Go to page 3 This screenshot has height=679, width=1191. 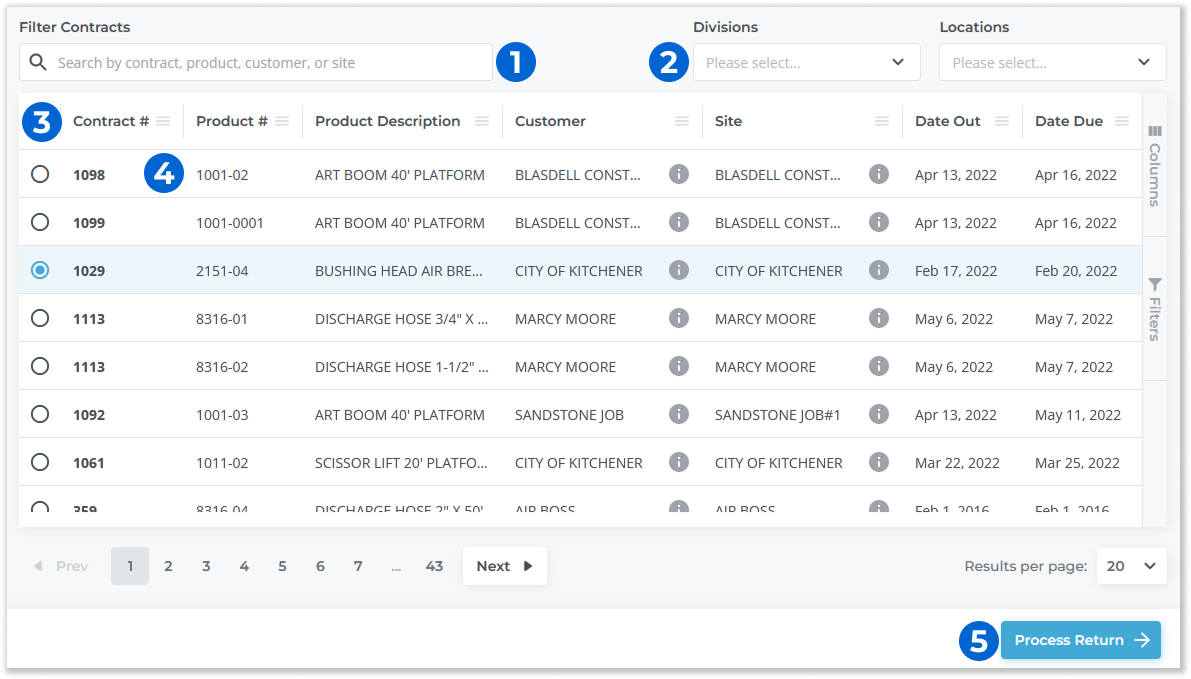click(x=206, y=566)
